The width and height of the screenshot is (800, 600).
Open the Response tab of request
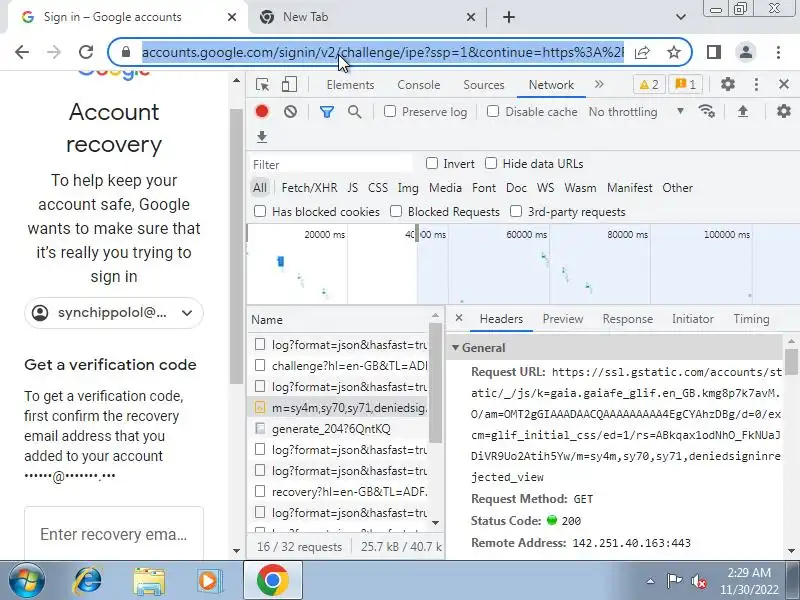(628, 319)
